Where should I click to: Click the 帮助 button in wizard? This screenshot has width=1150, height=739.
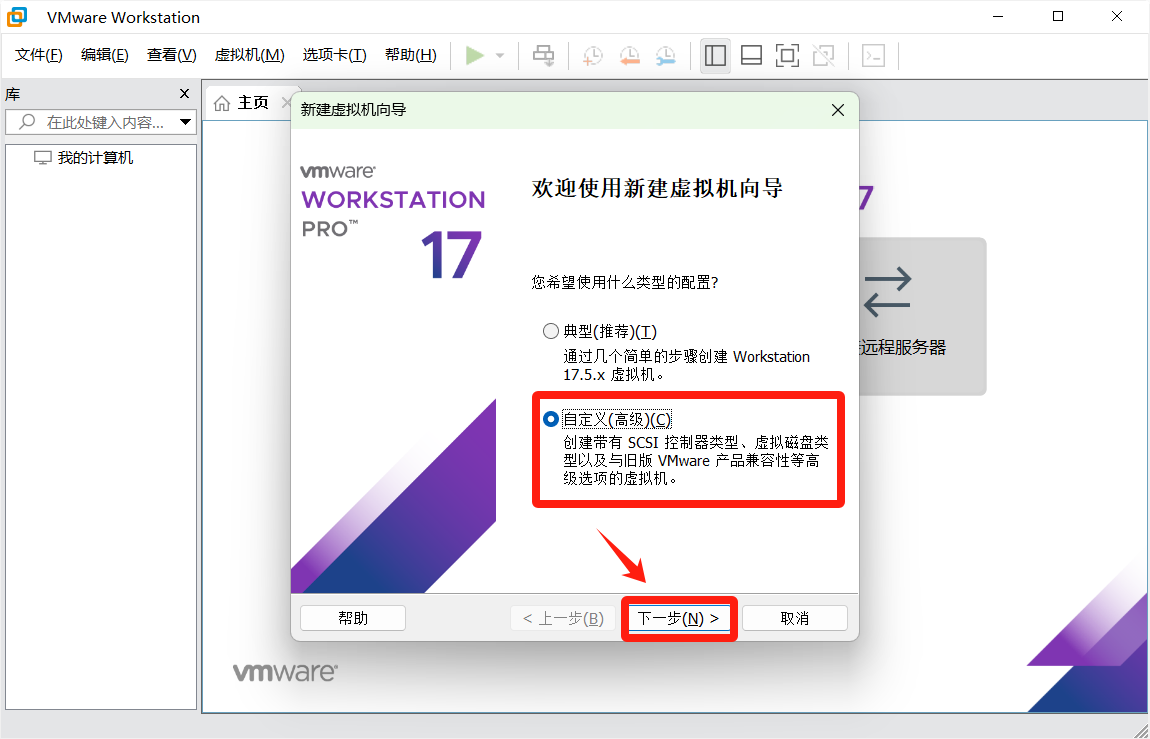353,618
